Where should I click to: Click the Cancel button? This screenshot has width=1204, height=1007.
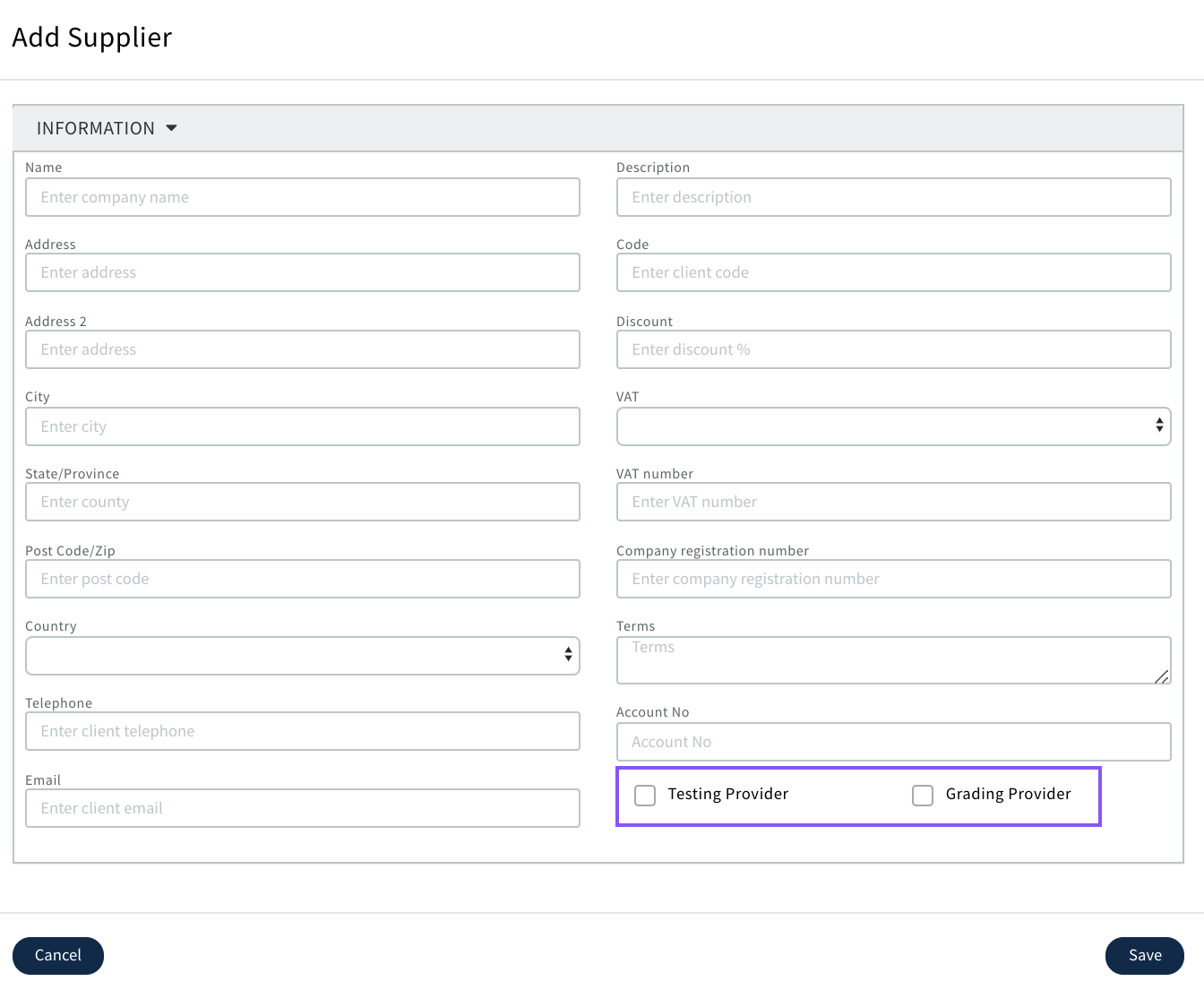click(x=58, y=955)
